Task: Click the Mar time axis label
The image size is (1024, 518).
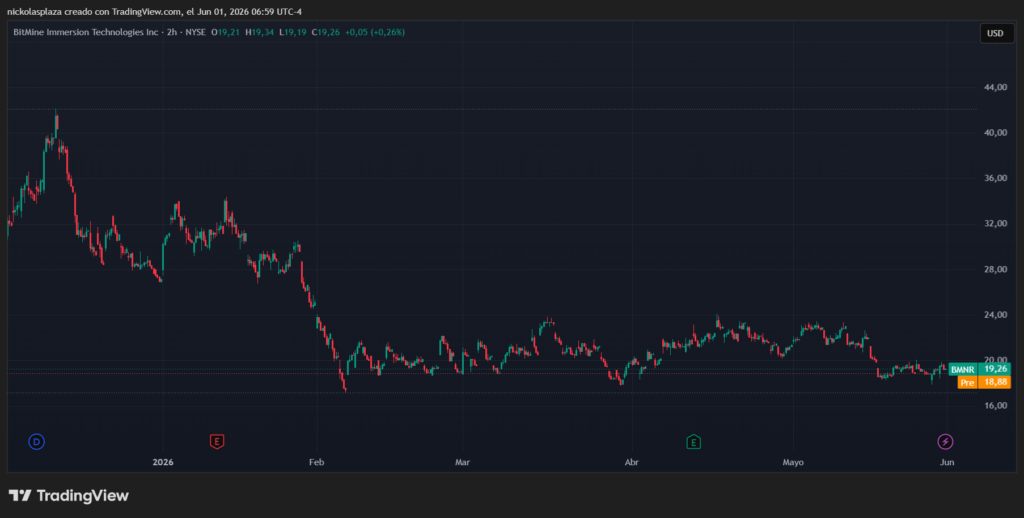Action: point(462,462)
